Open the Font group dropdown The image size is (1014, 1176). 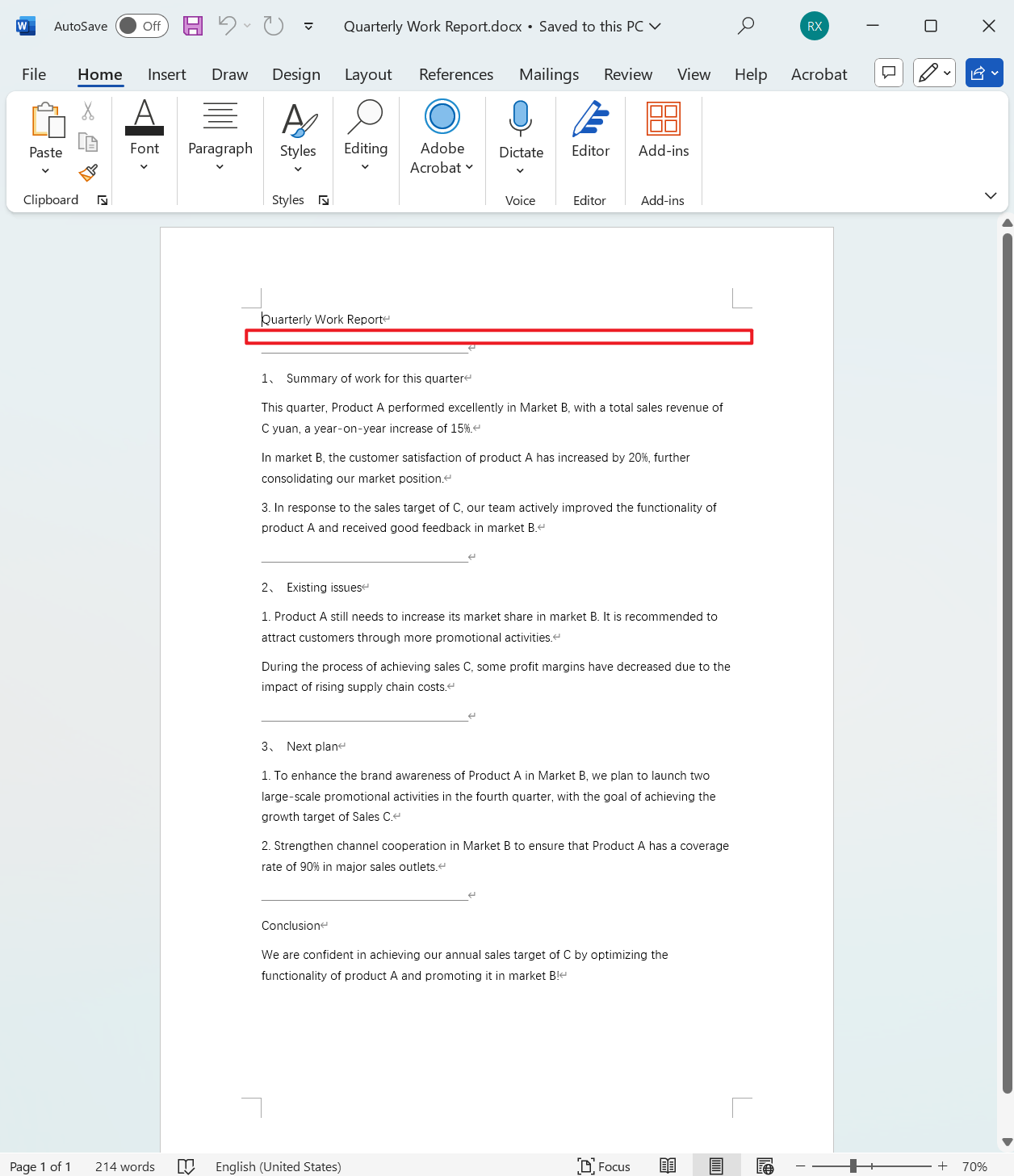point(145,135)
